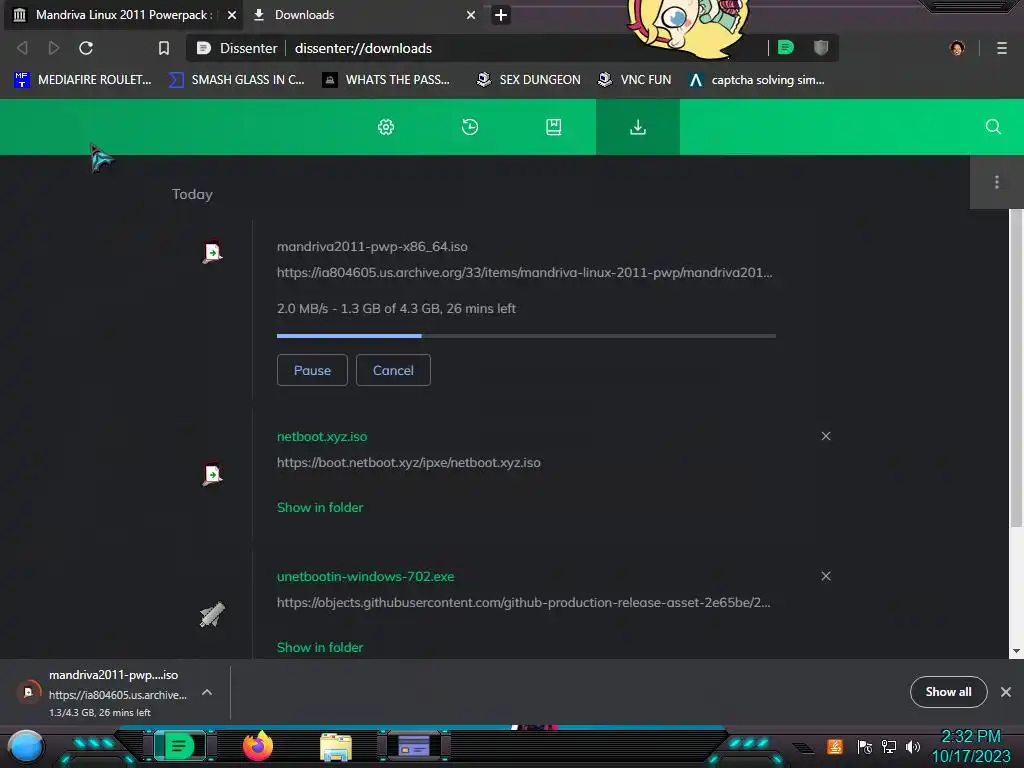This screenshot has height=768, width=1024.
Task: Click the green Dissenter comment icon
Action: (x=786, y=48)
